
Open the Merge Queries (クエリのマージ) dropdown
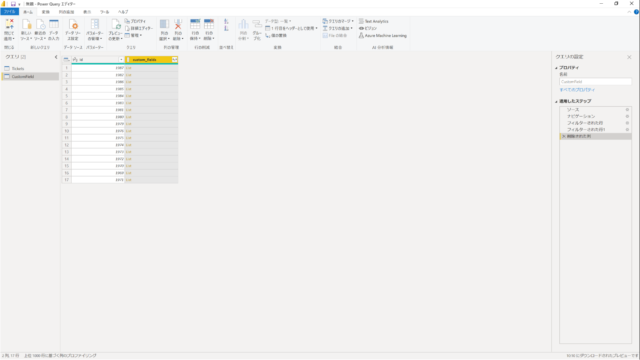pyautogui.click(x=338, y=21)
